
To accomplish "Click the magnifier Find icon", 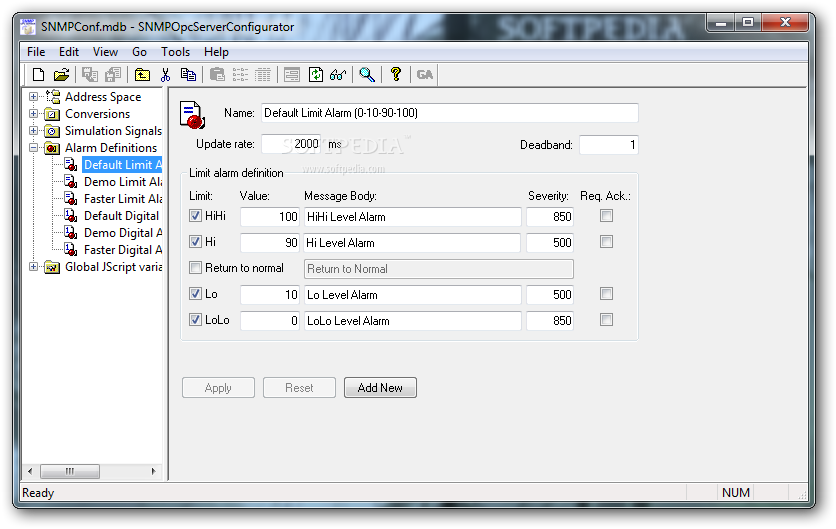I will [x=367, y=75].
